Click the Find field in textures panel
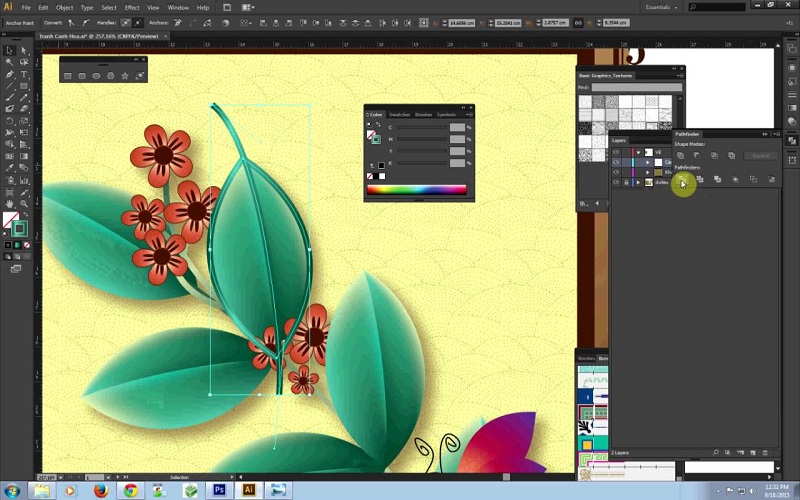Screen dimensions: 800x500 point(637,87)
